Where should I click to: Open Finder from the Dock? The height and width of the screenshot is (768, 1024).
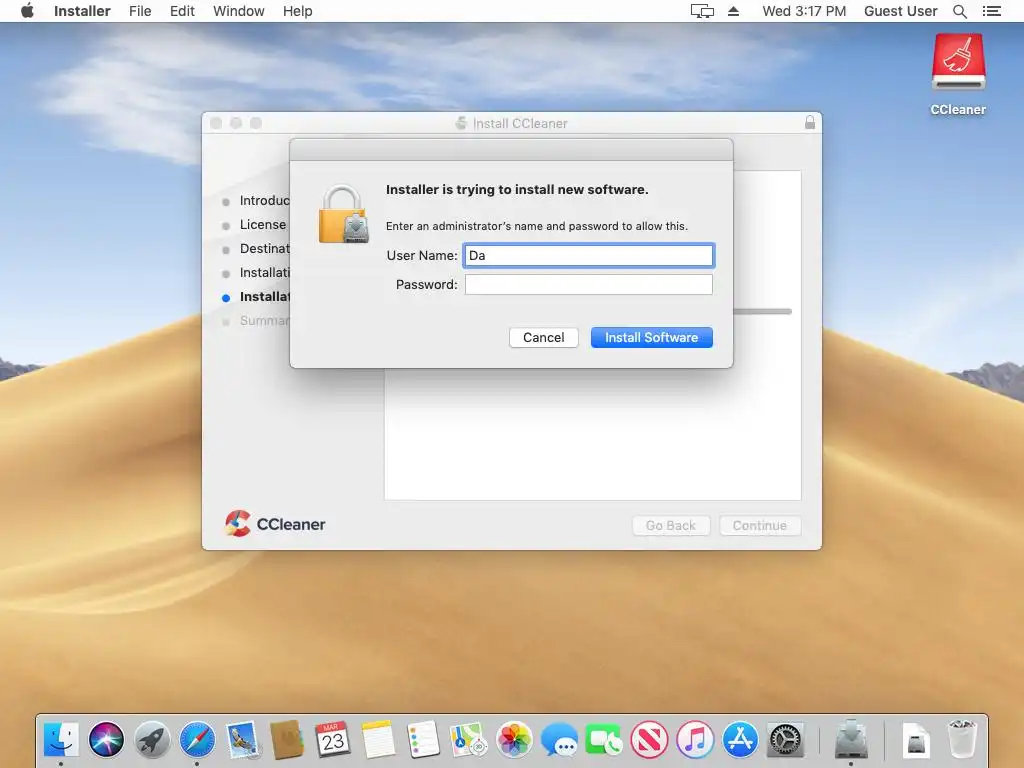coord(61,740)
